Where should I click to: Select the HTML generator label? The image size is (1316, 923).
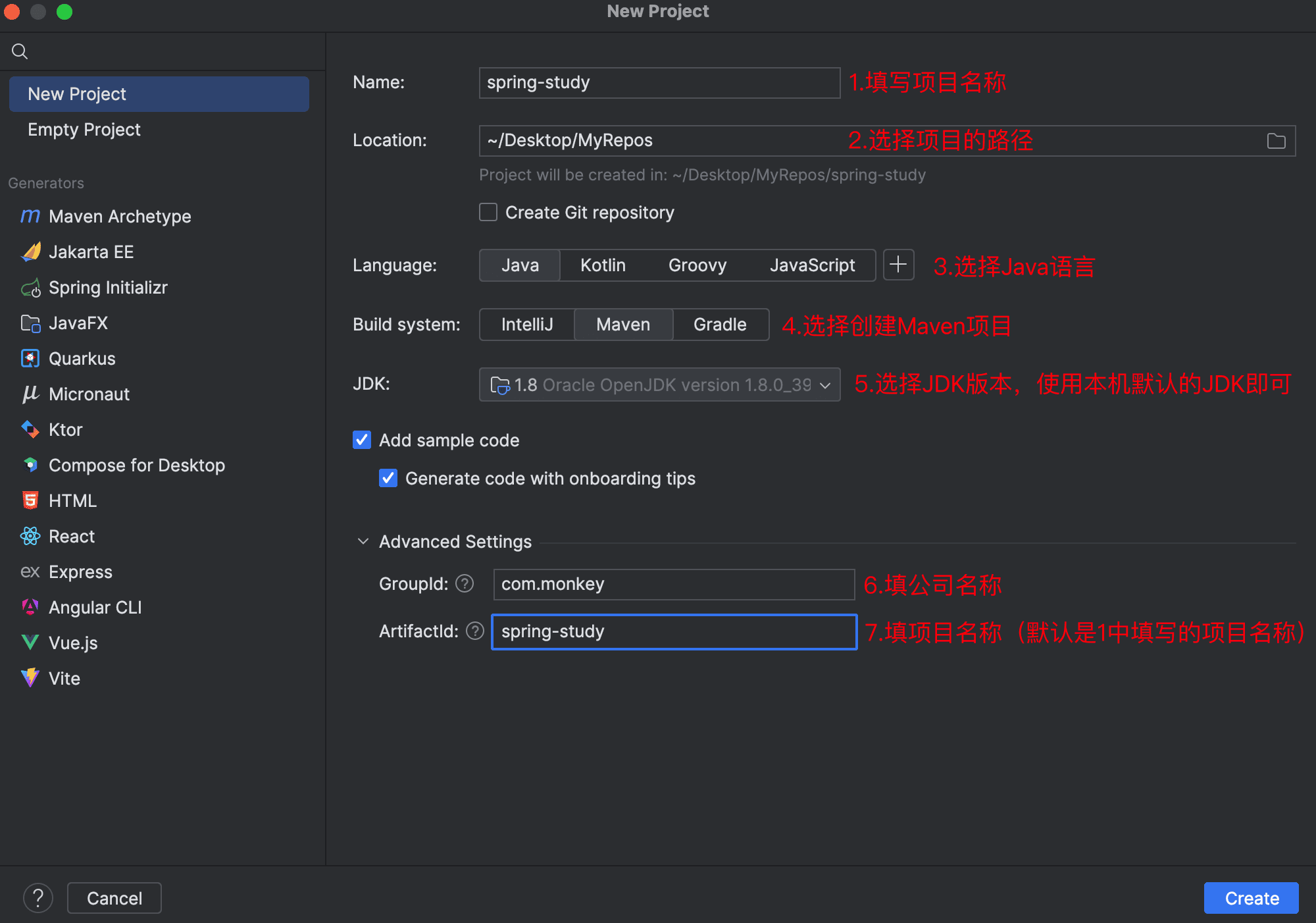coord(72,501)
